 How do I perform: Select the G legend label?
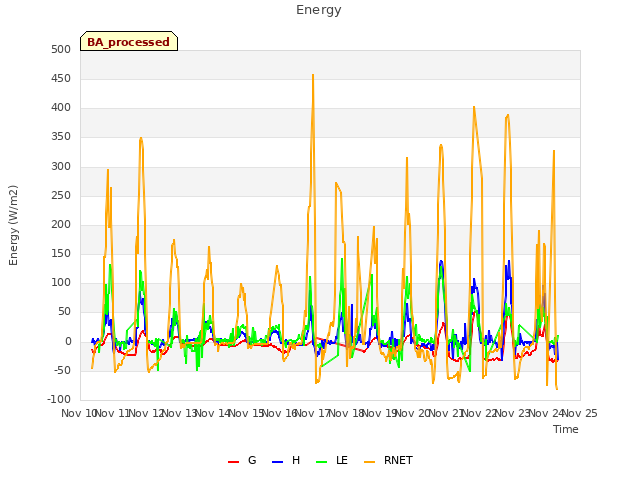(x=252, y=460)
